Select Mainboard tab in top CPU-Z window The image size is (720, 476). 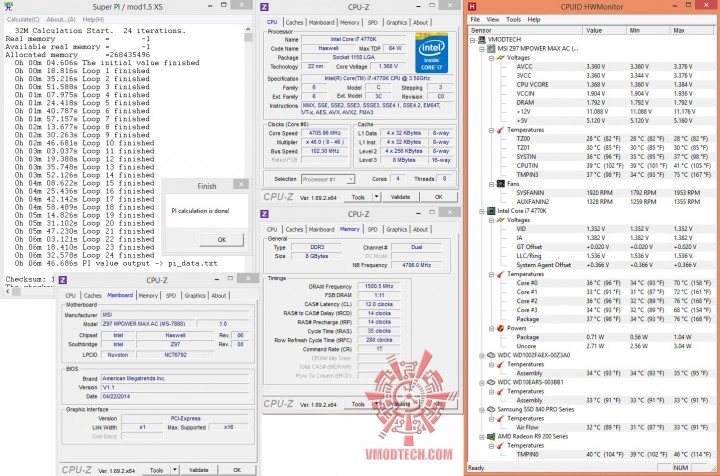(321, 22)
